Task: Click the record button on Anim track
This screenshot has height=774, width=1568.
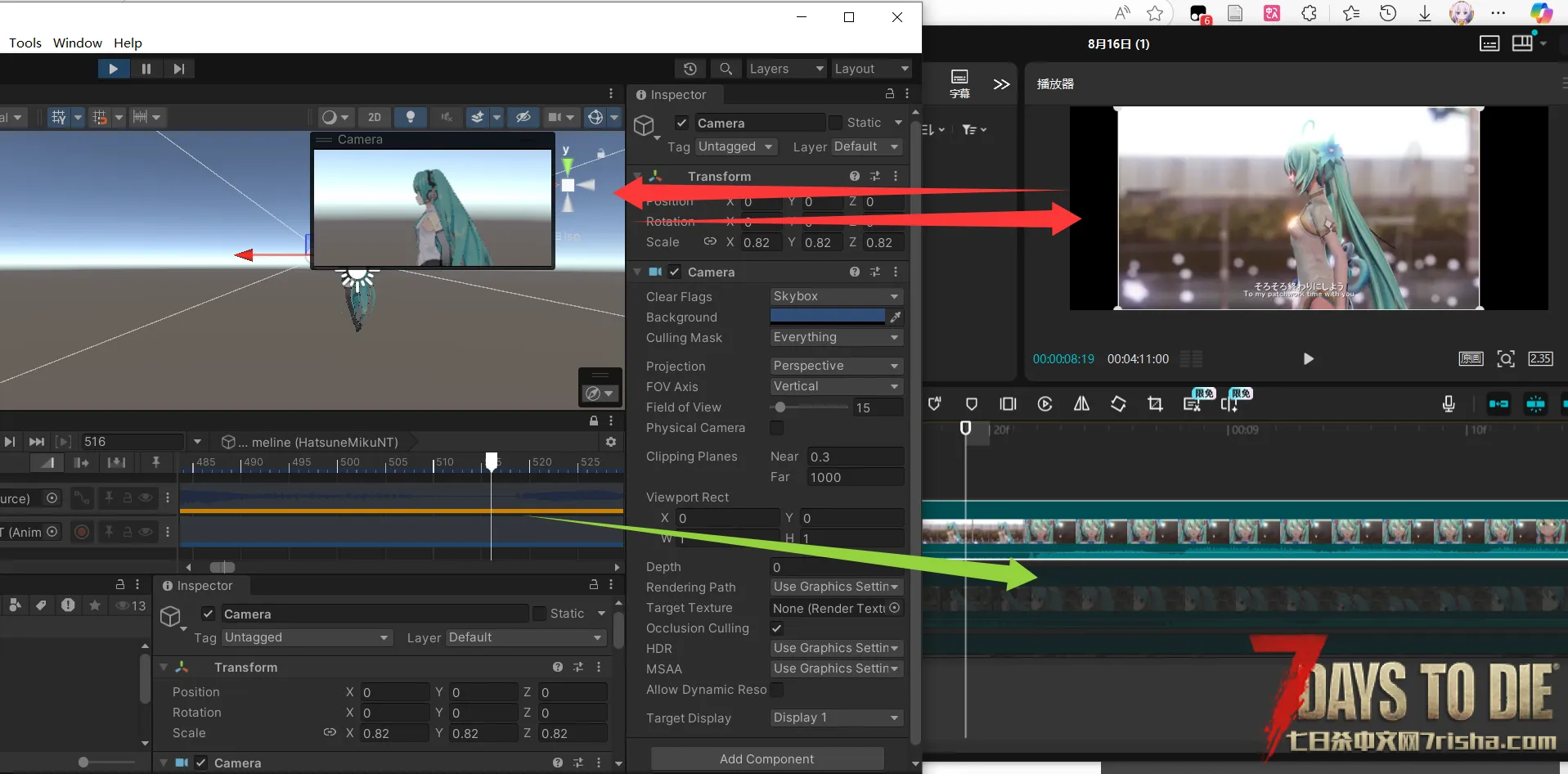Action: coord(82,532)
